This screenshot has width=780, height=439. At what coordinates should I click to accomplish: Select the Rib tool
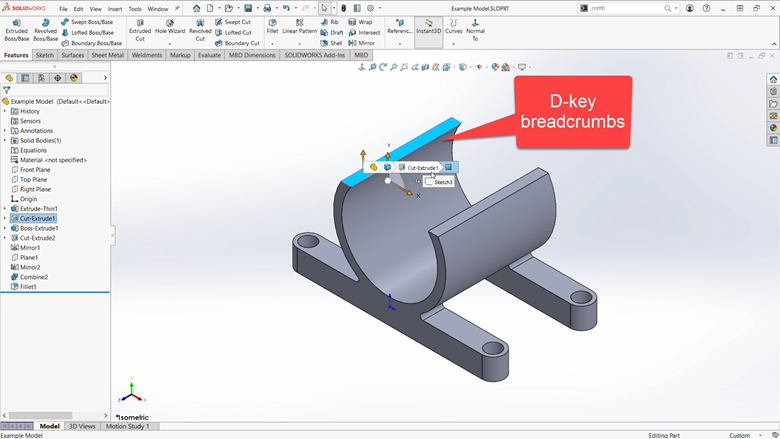tap(329, 22)
